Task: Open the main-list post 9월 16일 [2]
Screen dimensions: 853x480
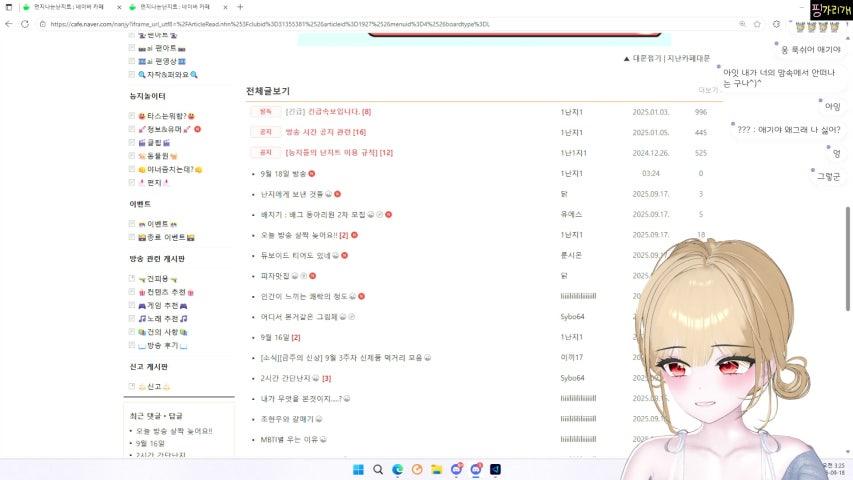Action: 280,337
